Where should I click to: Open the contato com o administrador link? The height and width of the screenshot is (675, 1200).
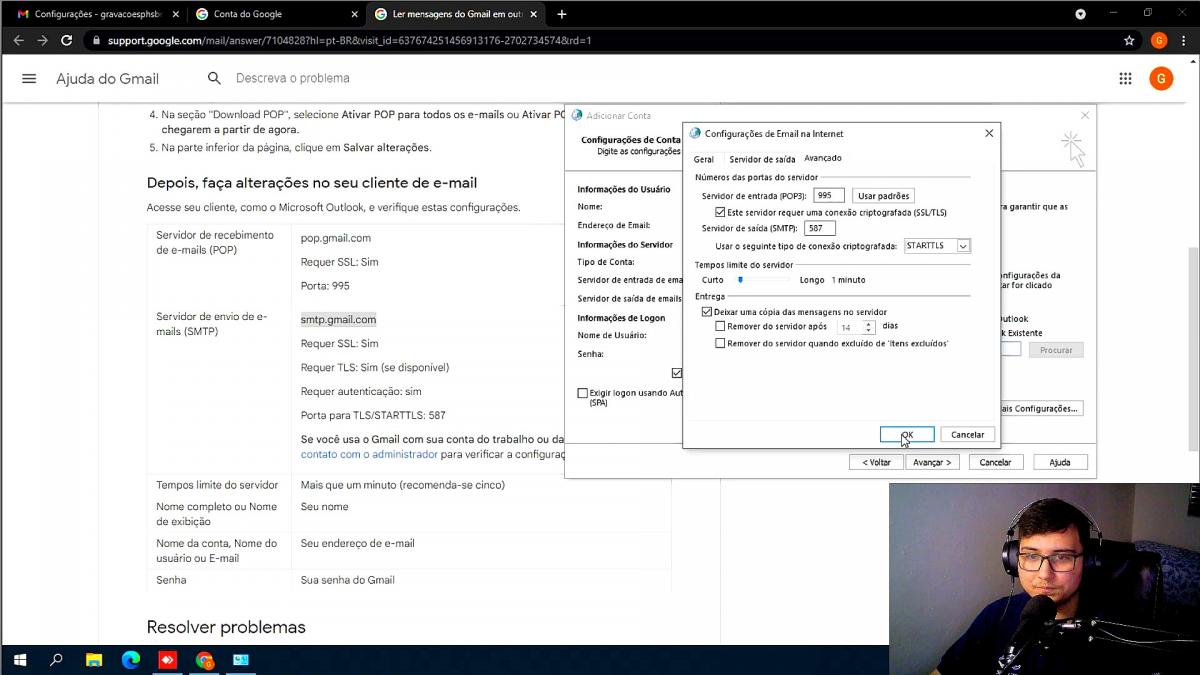(x=369, y=454)
